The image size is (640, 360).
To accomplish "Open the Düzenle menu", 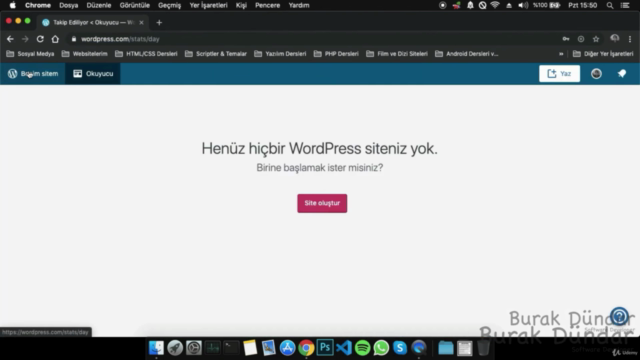I will (x=99, y=5).
